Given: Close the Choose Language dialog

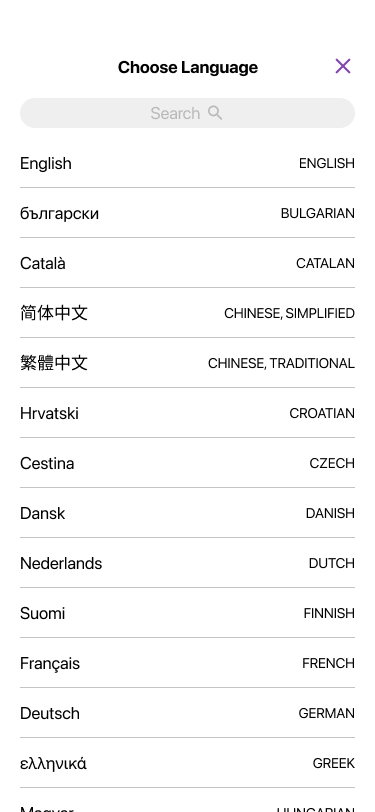Looking at the screenshot, I should [x=343, y=66].
